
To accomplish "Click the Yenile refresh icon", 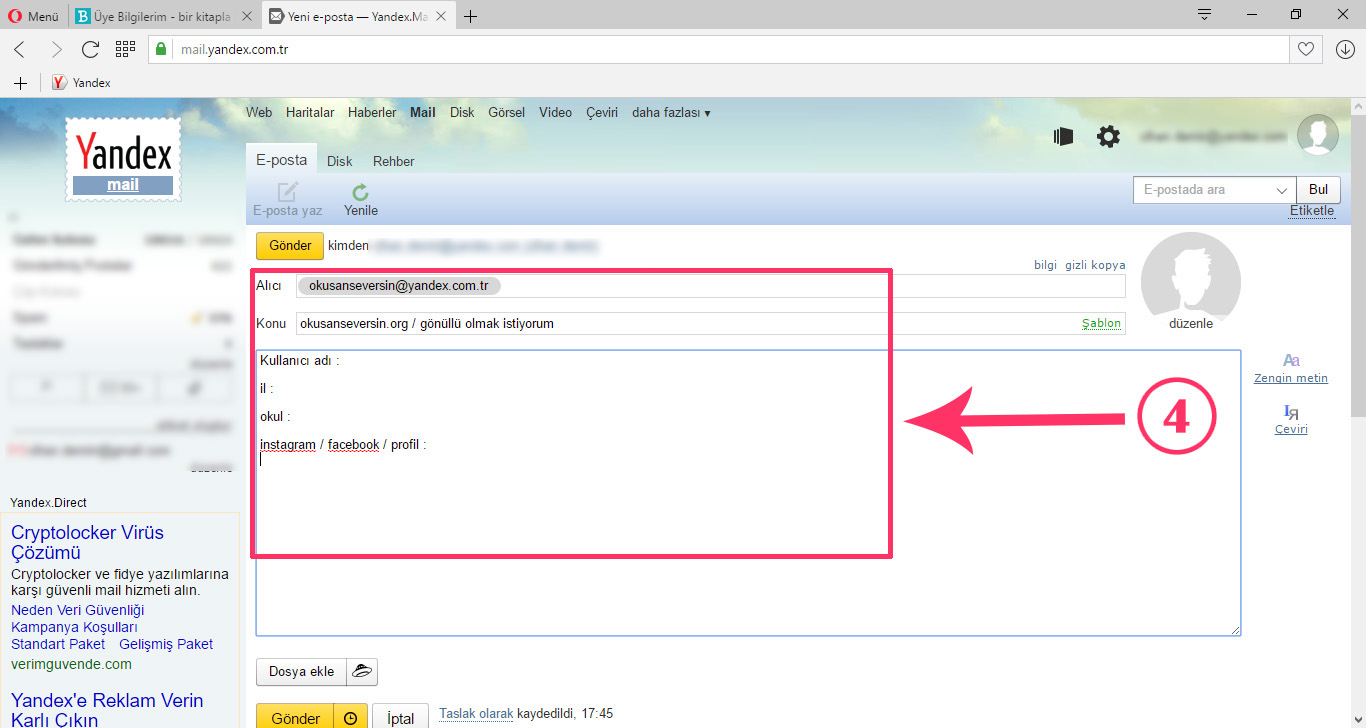I will point(360,193).
